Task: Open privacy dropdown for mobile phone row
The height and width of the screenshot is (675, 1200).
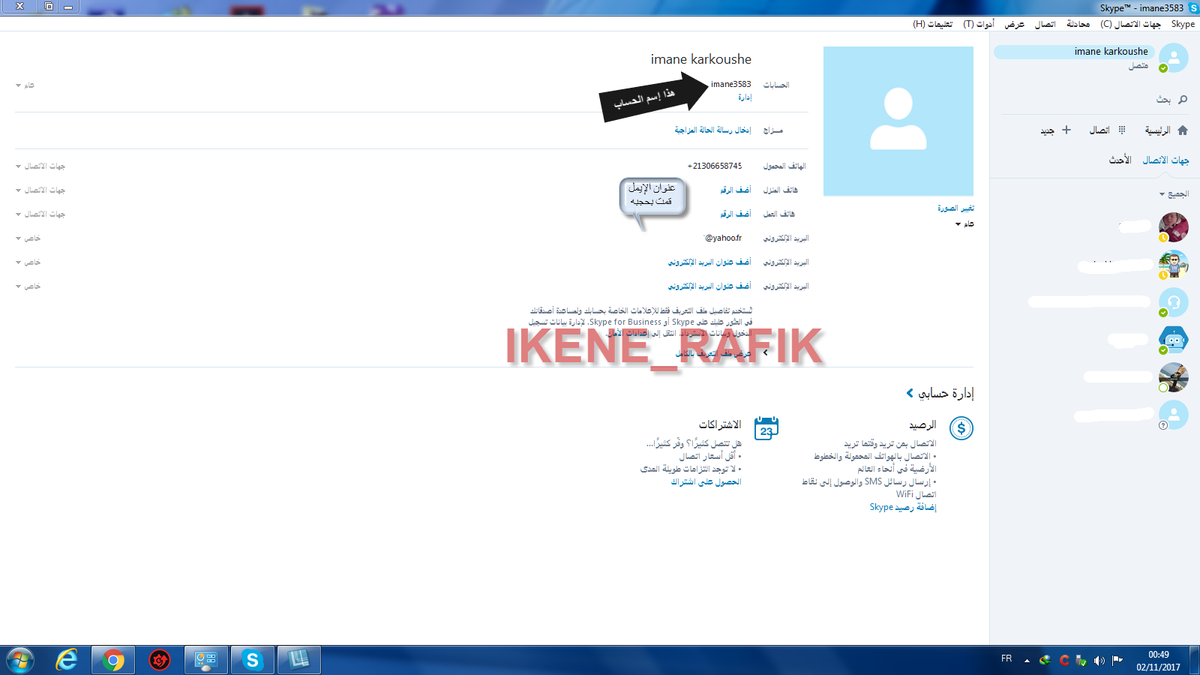Action: point(40,165)
